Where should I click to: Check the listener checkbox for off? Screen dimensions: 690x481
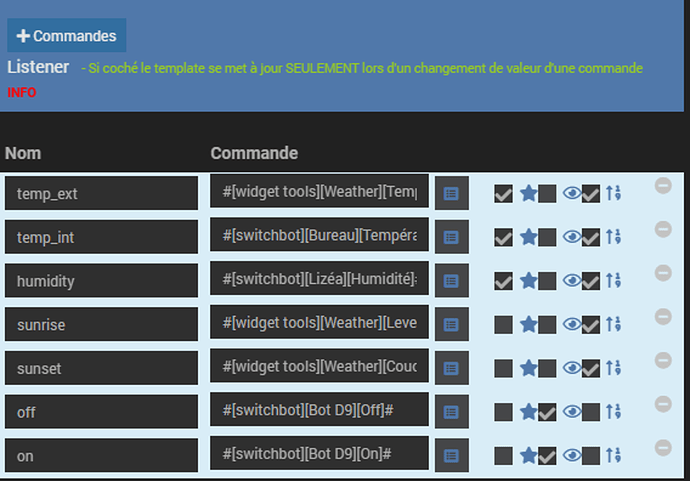point(503,412)
